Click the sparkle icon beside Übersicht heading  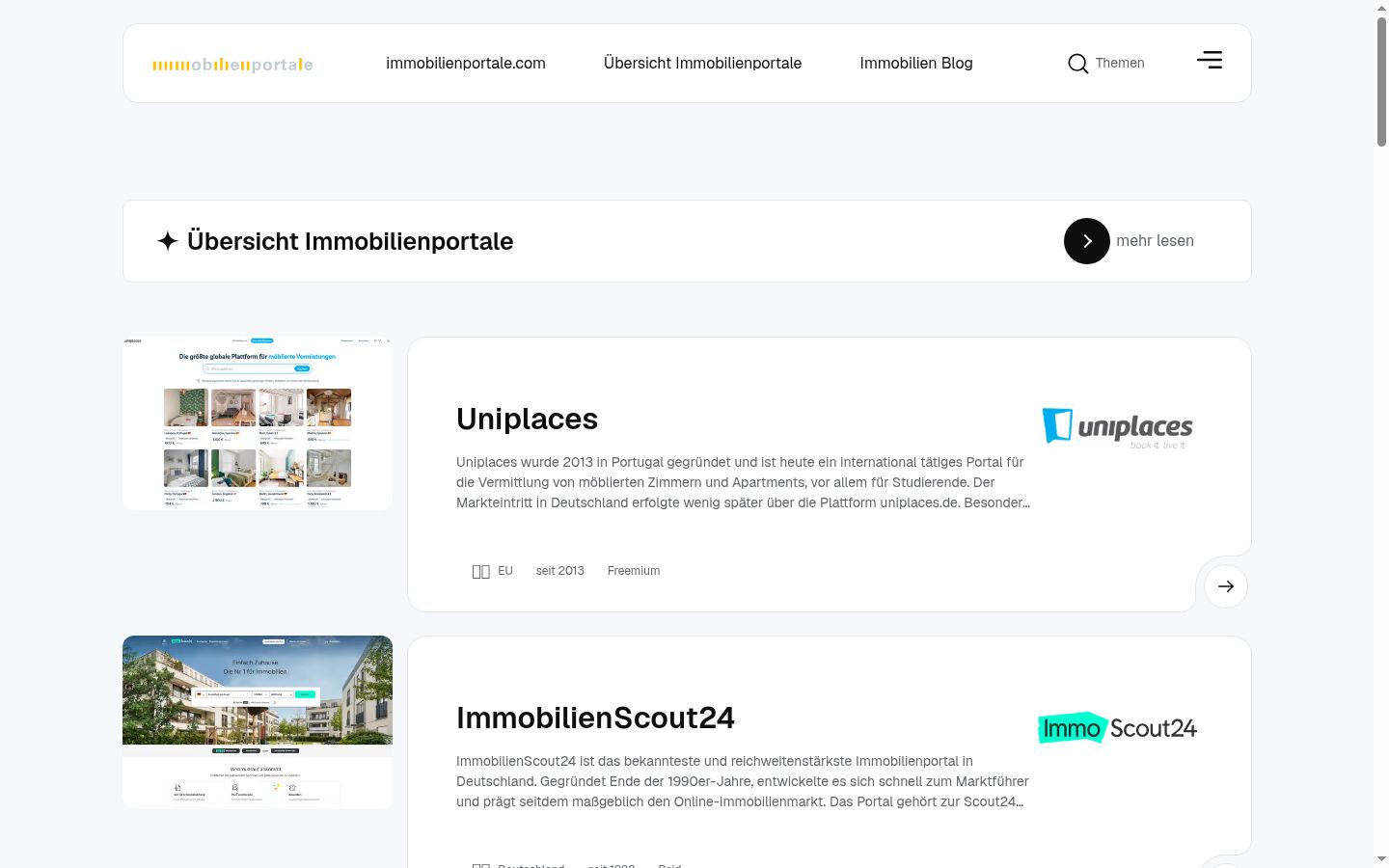pos(168,241)
